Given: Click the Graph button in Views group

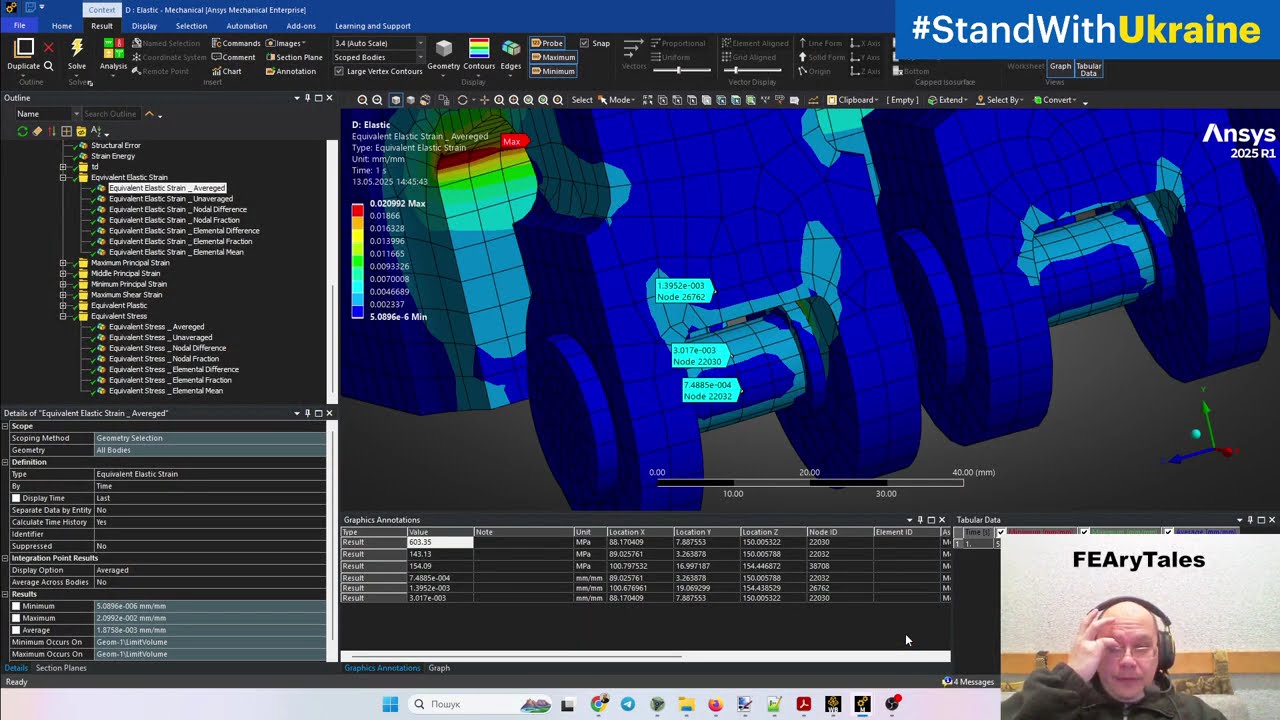Looking at the screenshot, I should pyautogui.click(x=1060, y=66).
